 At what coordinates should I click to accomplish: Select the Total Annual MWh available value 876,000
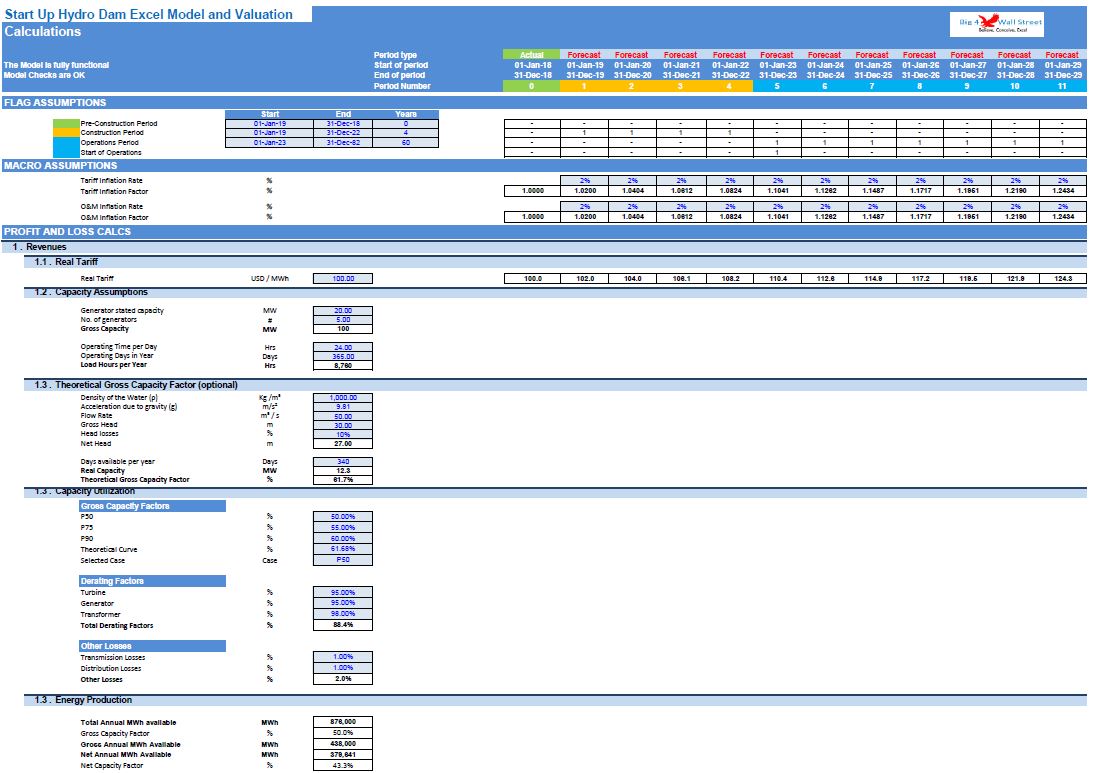(342, 722)
